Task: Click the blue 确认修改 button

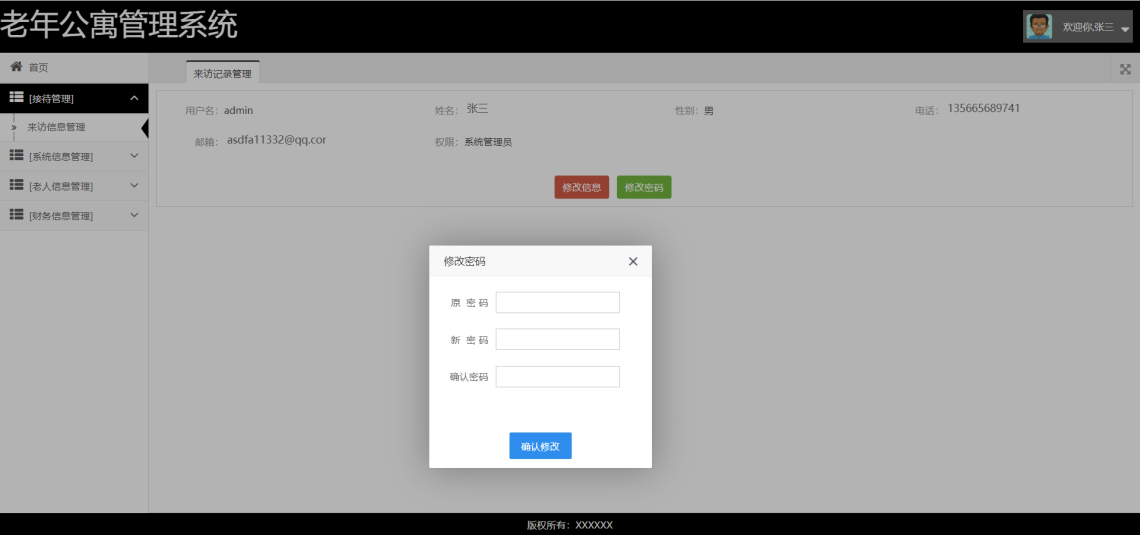Action: click(x=540, y=446)
